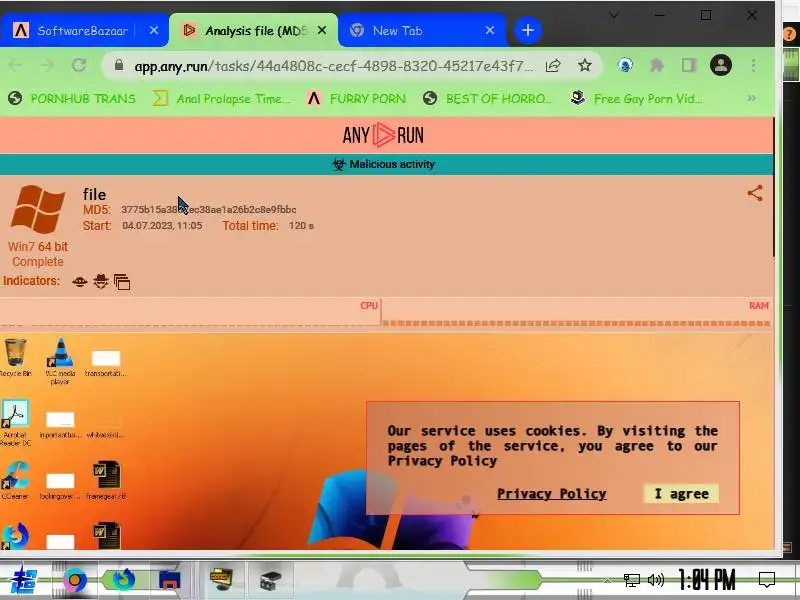800x600 pixels.
Task: Open the blue browser extension icon
Action: click(x=625, y=65)
